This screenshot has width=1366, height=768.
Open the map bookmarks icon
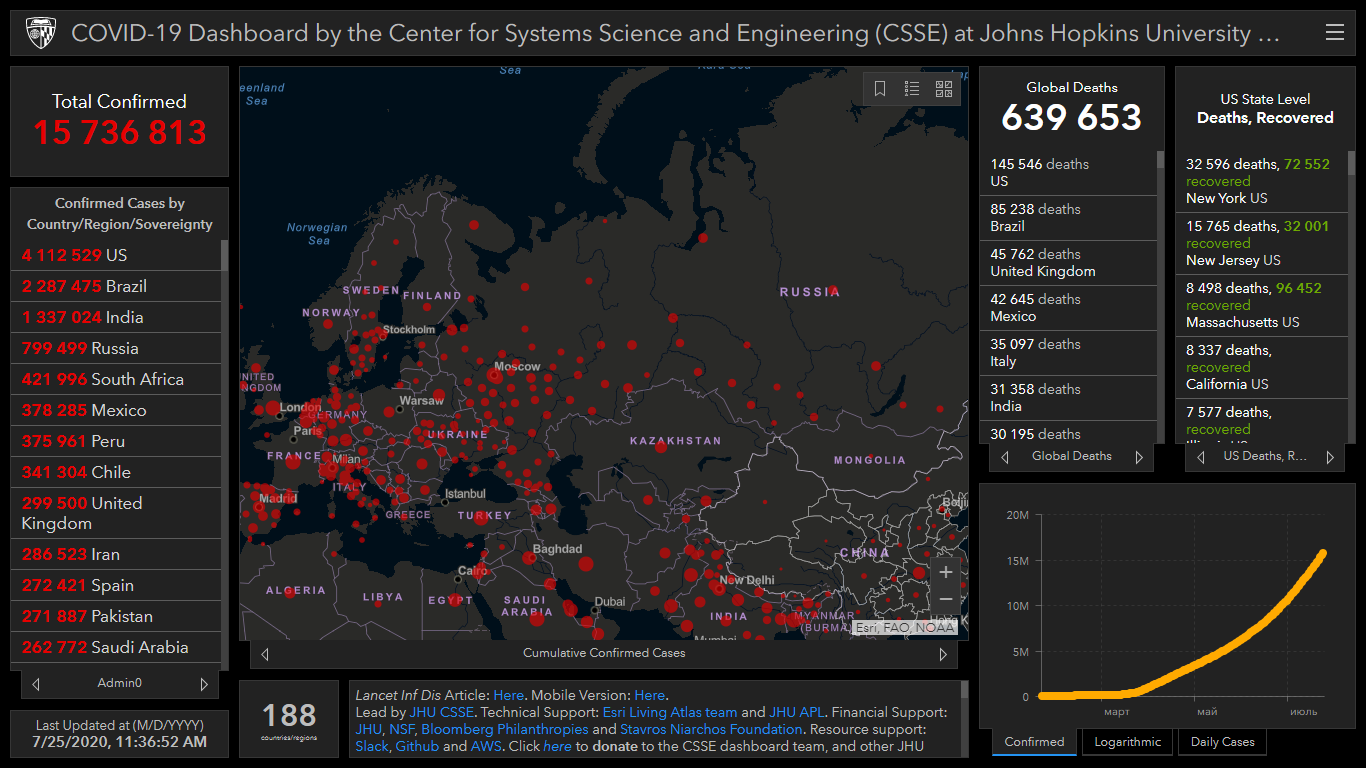pos(880,89)
